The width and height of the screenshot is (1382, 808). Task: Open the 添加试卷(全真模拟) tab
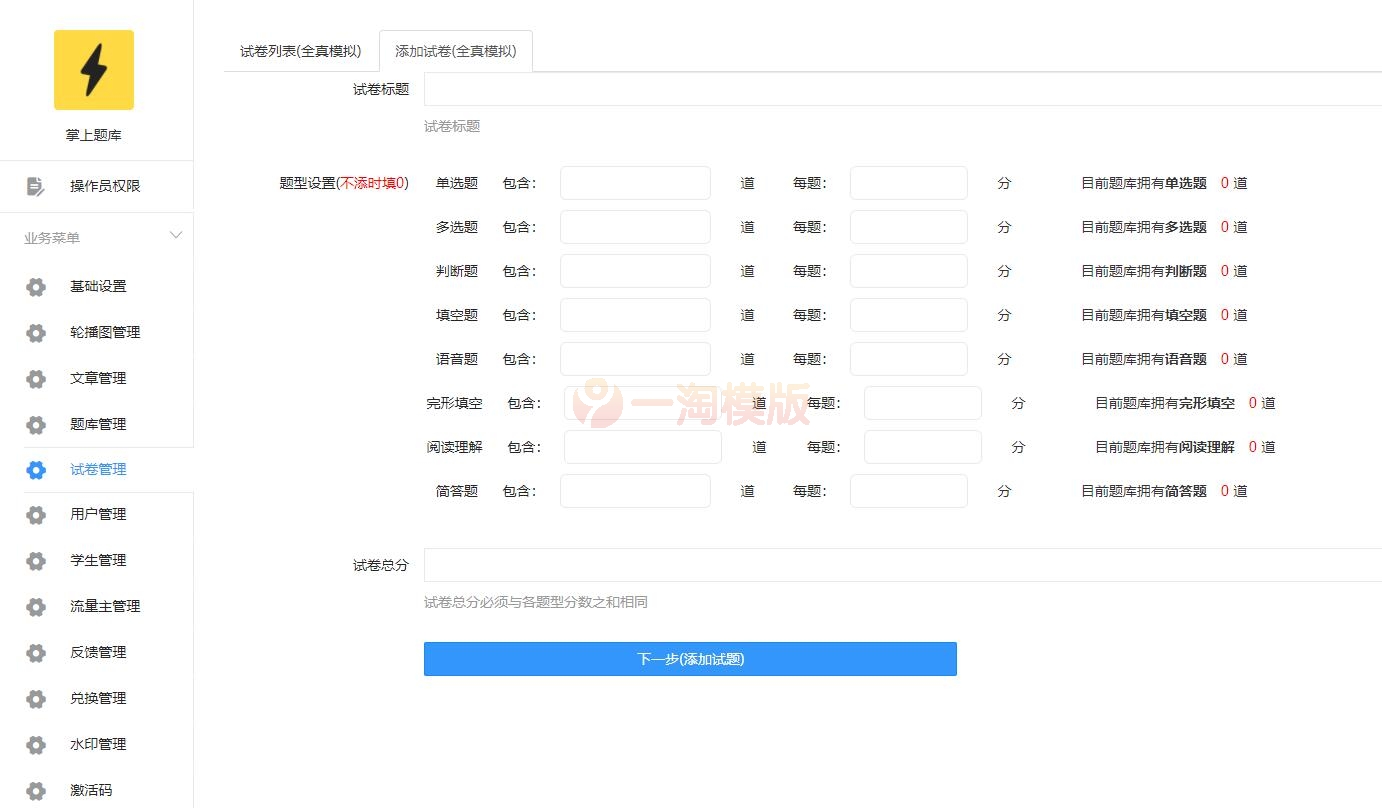click(x=456, y=50)
